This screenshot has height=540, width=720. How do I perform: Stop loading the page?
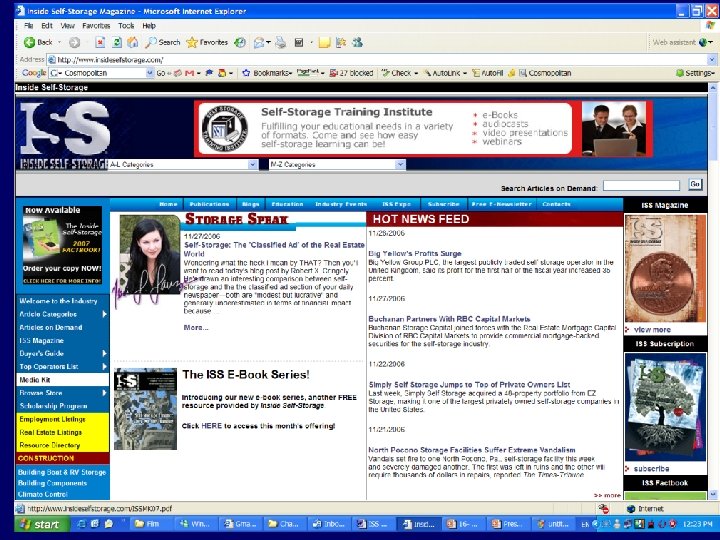tap(100, 43)
